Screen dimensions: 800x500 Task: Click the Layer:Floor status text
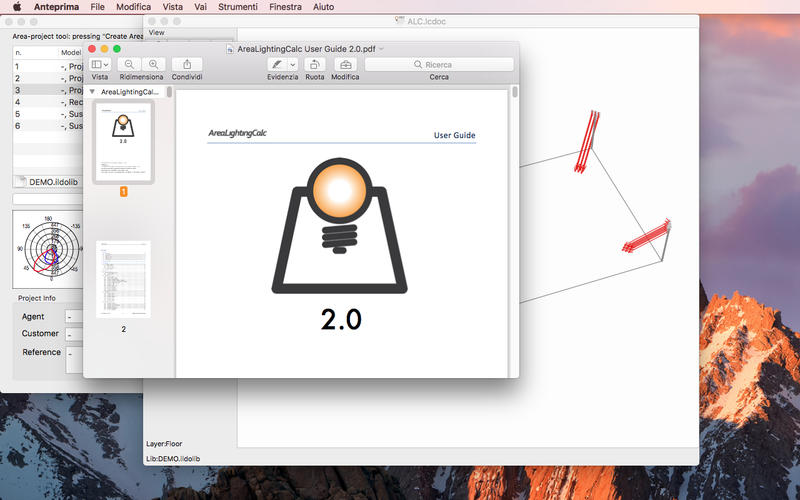click(164, 444)
